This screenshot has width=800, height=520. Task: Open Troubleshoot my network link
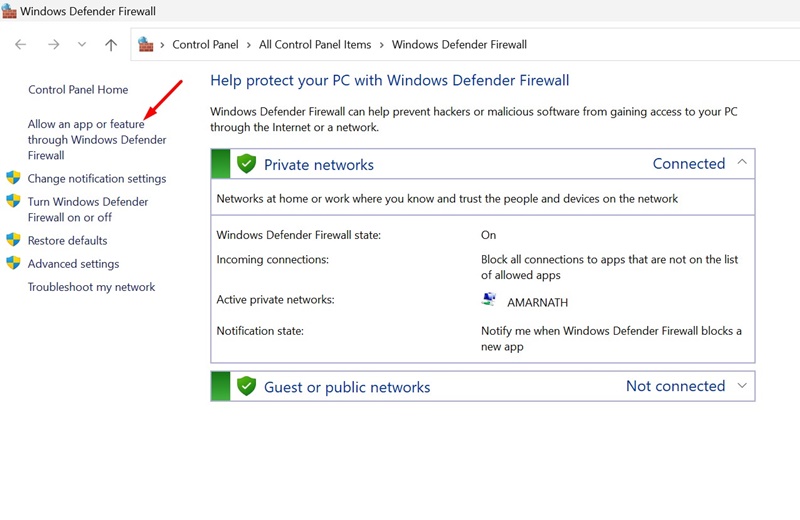(x=91, y=287)
